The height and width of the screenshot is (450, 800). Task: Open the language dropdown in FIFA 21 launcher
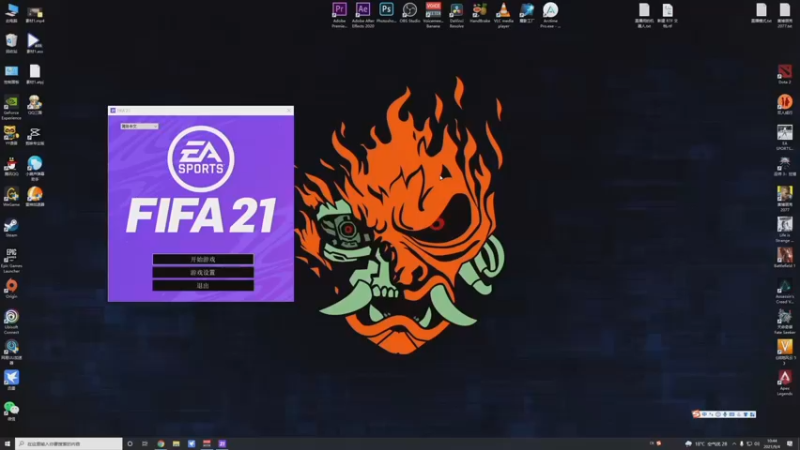[x=139, y=126]
